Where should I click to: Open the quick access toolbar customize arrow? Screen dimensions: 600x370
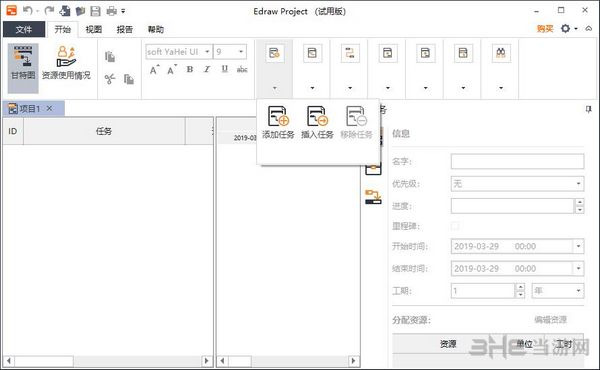coord(123,11)
